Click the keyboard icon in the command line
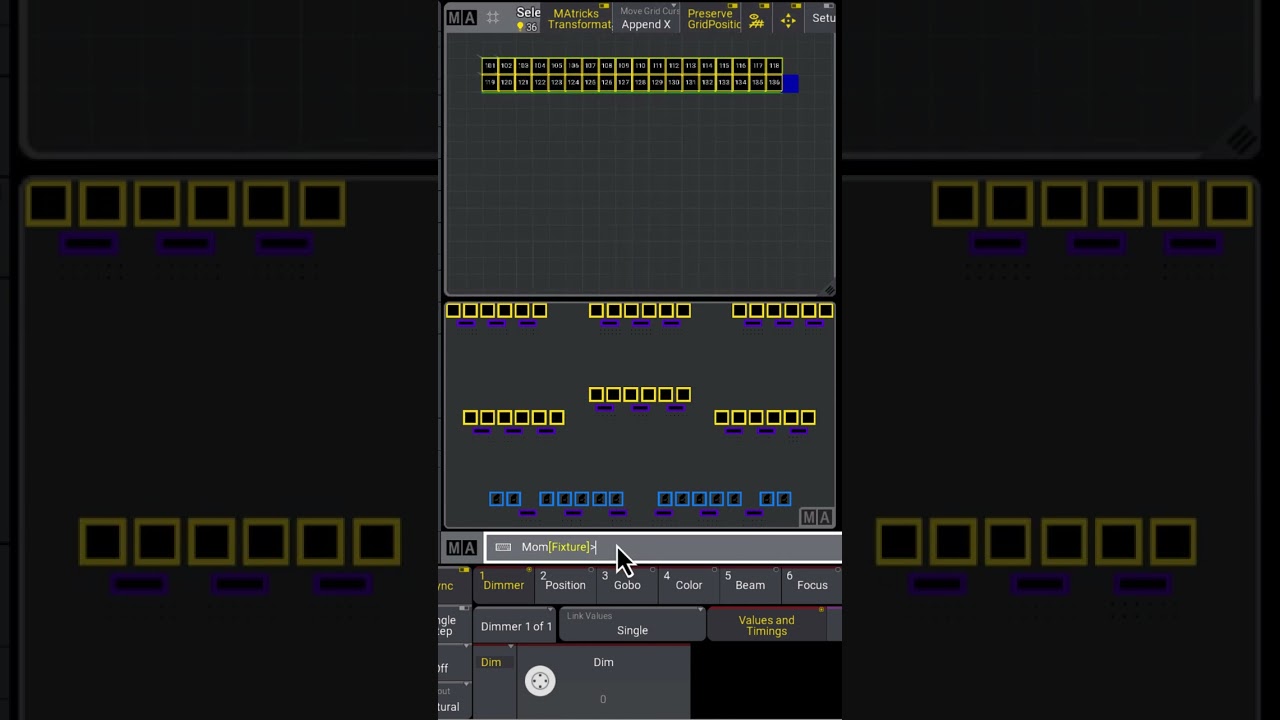1280x720 pixels. click(503, 547)
